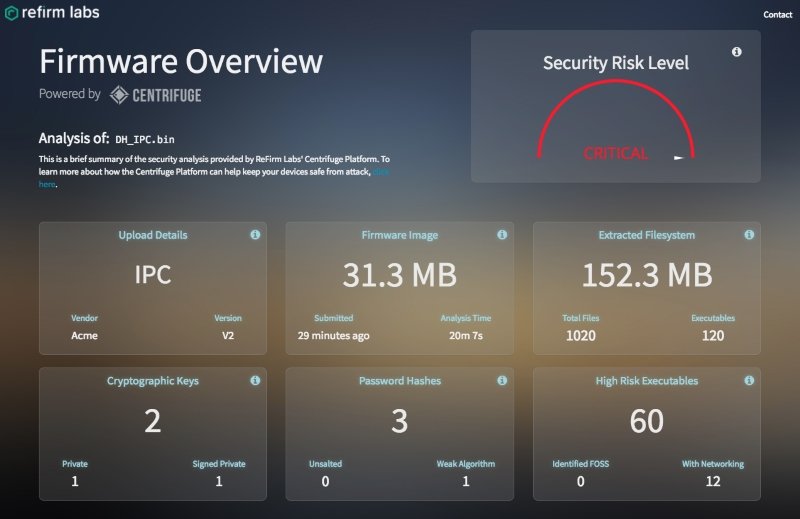Open Security Risk Level info icon
Screen dimensions: 800x519
coord(736,52)
